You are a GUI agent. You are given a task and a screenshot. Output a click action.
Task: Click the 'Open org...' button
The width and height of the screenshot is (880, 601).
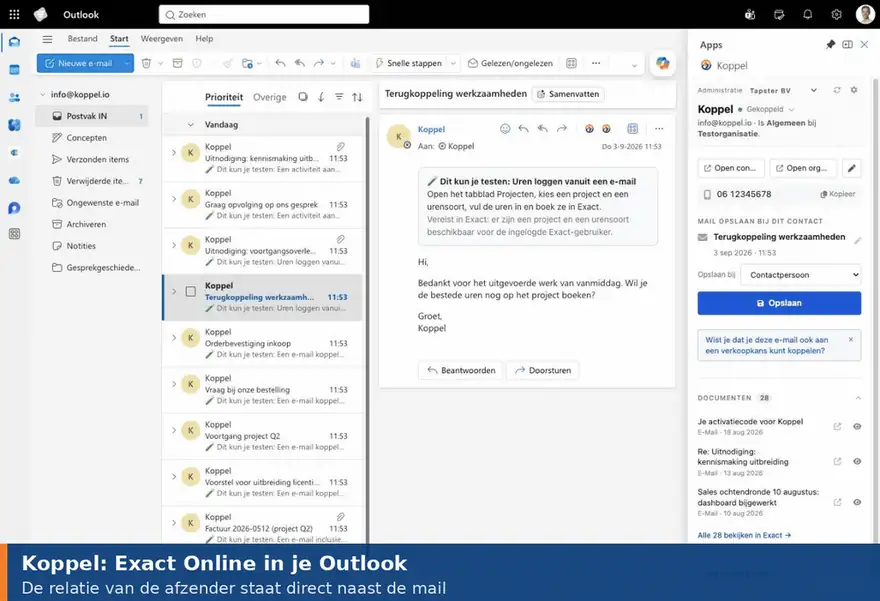(x=803, y=168)
